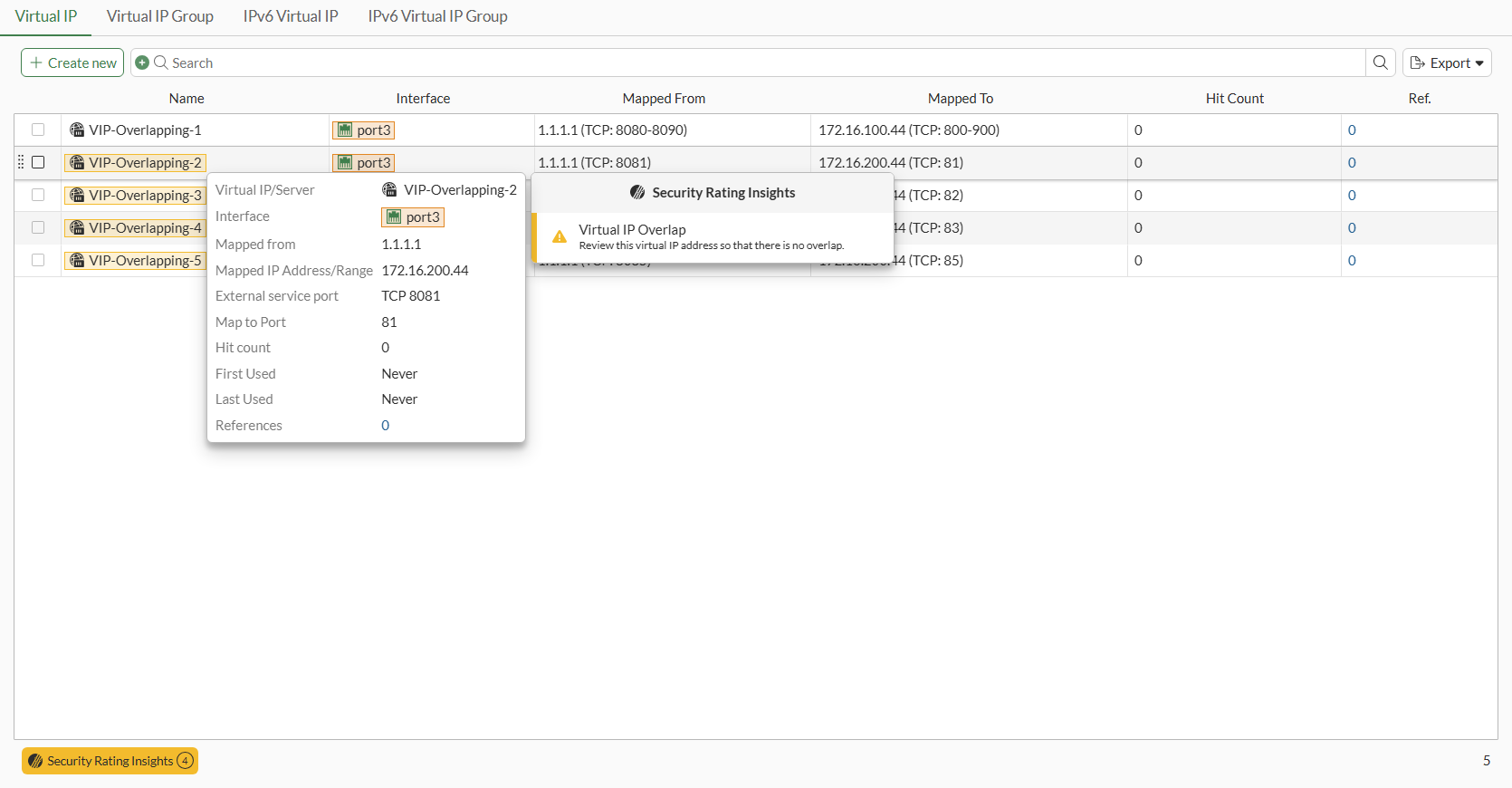Open the Security Rating Insights footer button
This screenshot has width=1512, height=788.
pos(110,761)
